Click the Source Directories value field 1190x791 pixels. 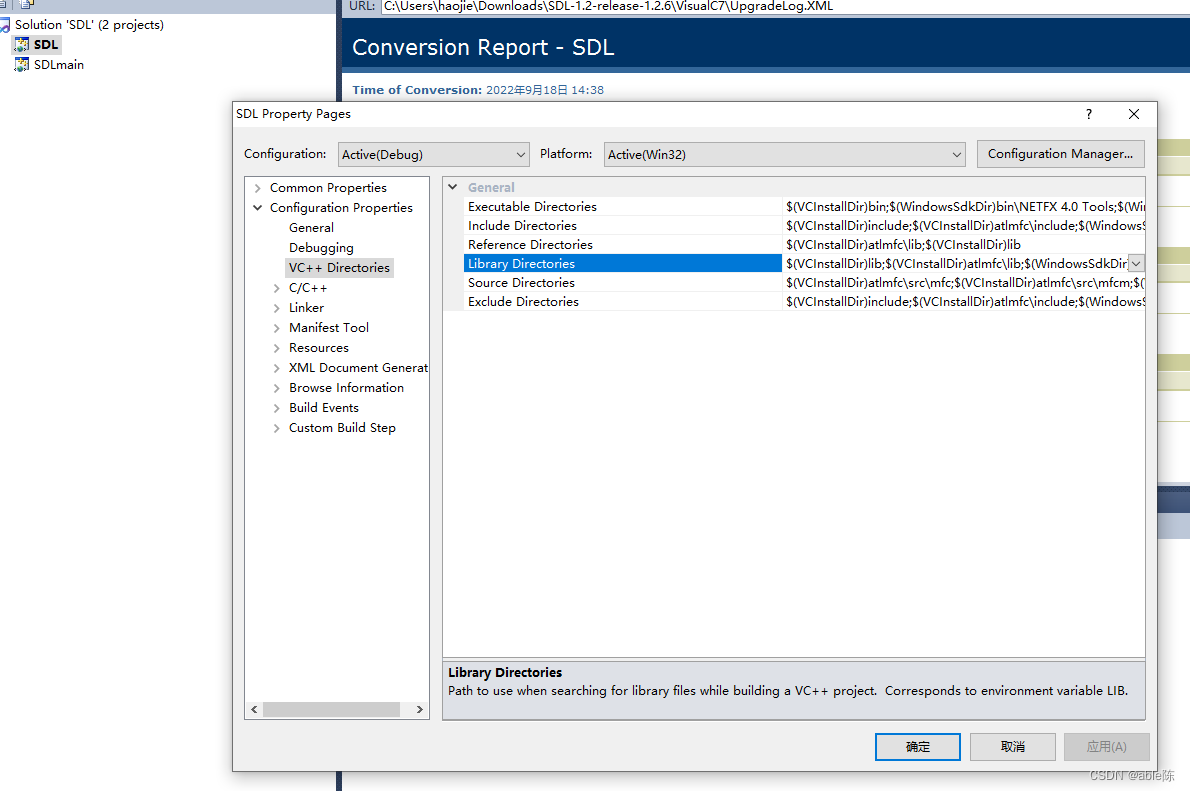pos(964,282)
